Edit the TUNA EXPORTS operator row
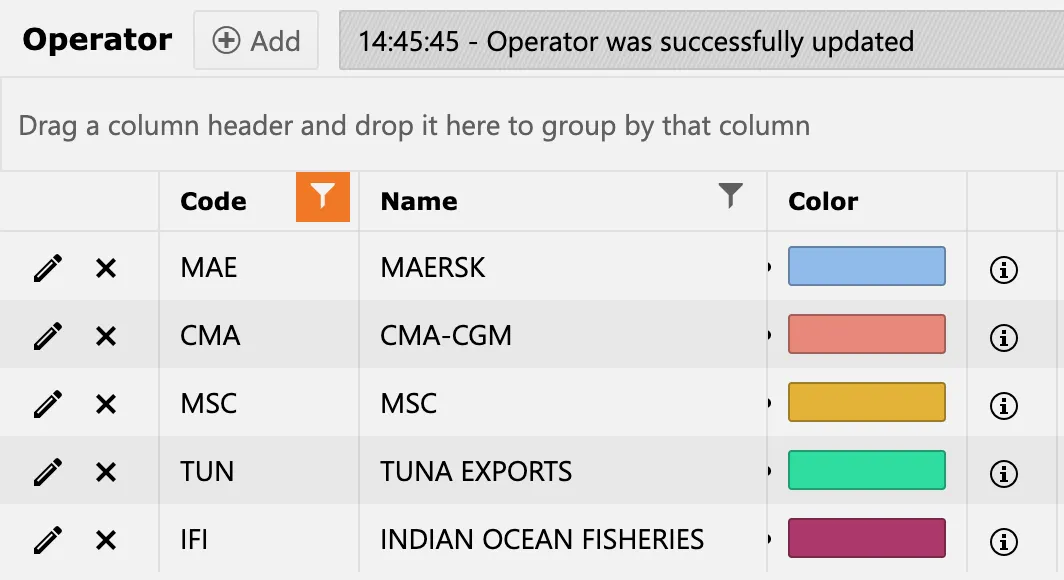Image resolution: width=1064 pixels, height=580 pixels. click(48, 471)
